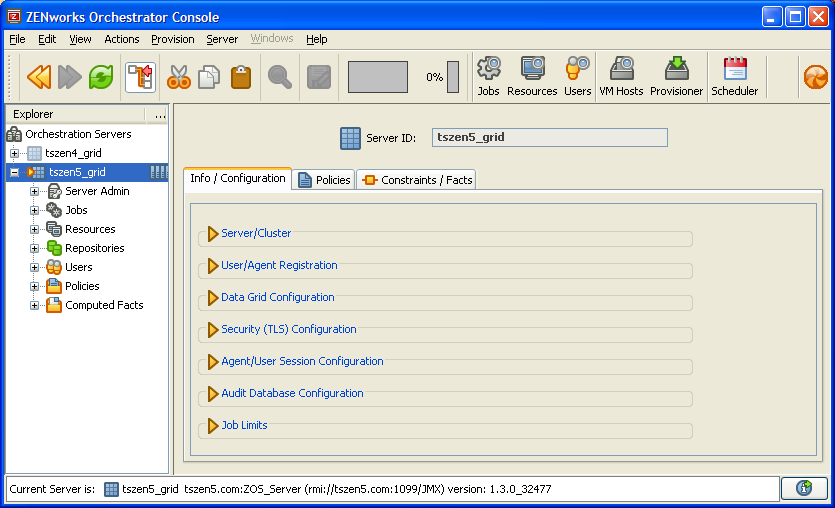The image size is (835, 508).
Task: Expand Security (TLS) Configuration section
Action: [213, 330]
